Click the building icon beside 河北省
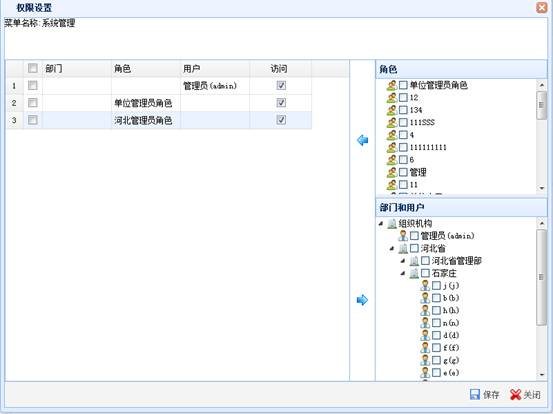Image resolution: width=553 pixels, height=414 pixels. 403,248
